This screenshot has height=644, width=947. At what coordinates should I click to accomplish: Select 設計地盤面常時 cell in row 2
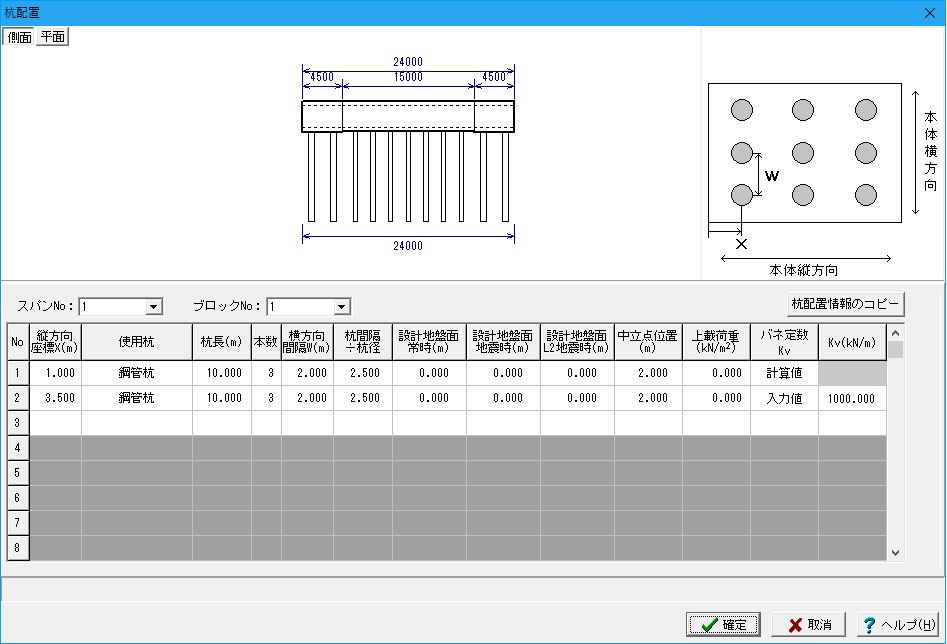point(429,398)
